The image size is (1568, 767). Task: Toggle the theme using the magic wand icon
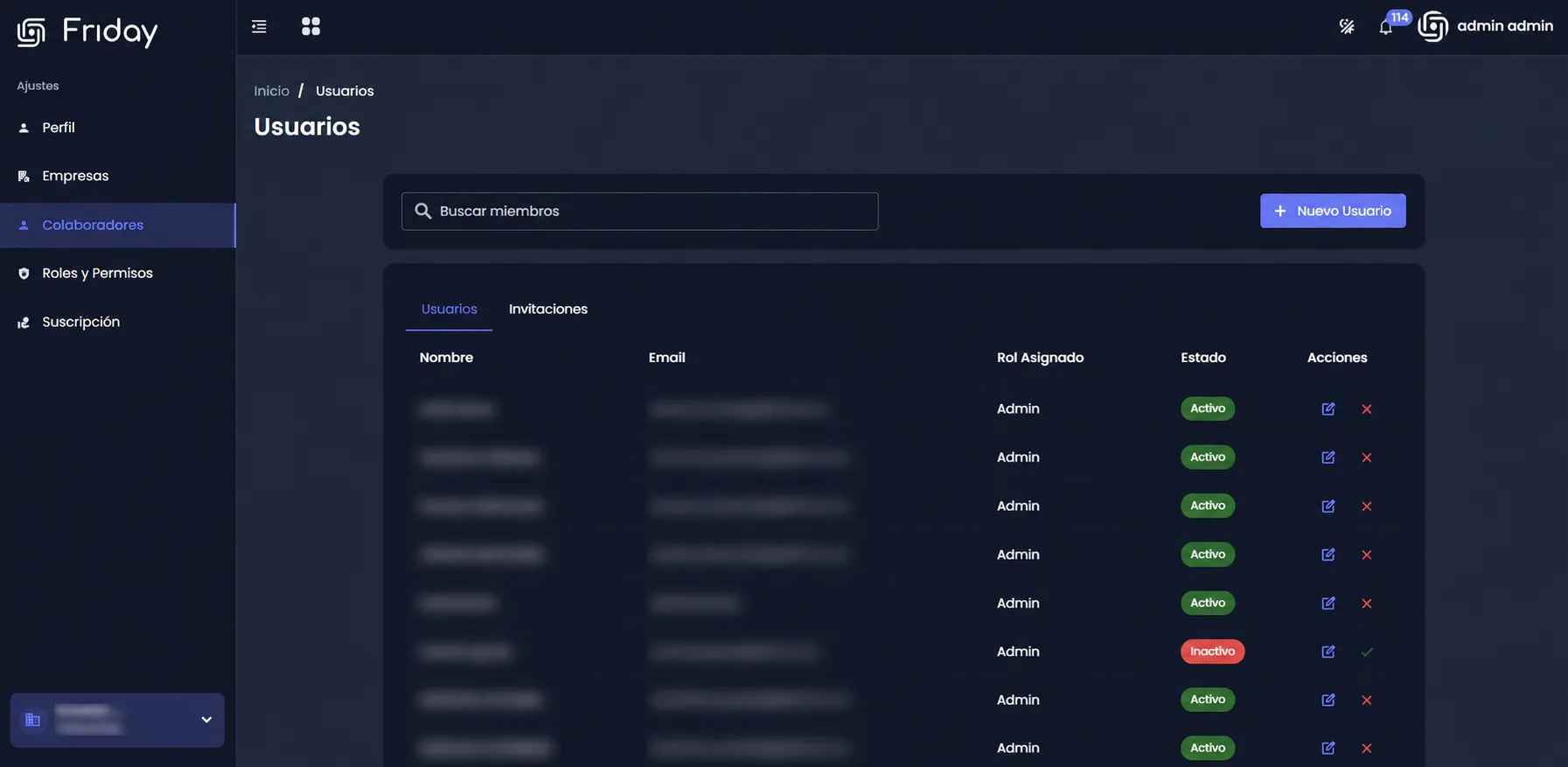tap(1347, 27)
